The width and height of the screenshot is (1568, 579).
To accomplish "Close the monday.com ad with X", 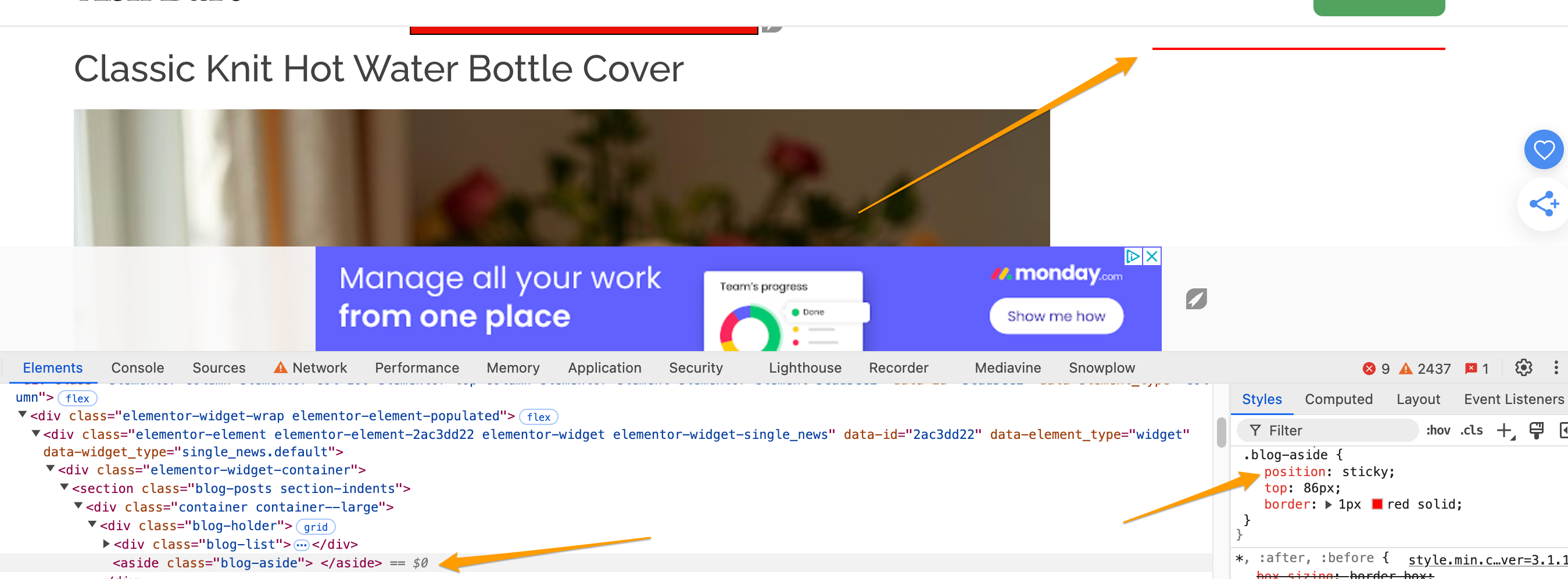I will point(1152,256).
